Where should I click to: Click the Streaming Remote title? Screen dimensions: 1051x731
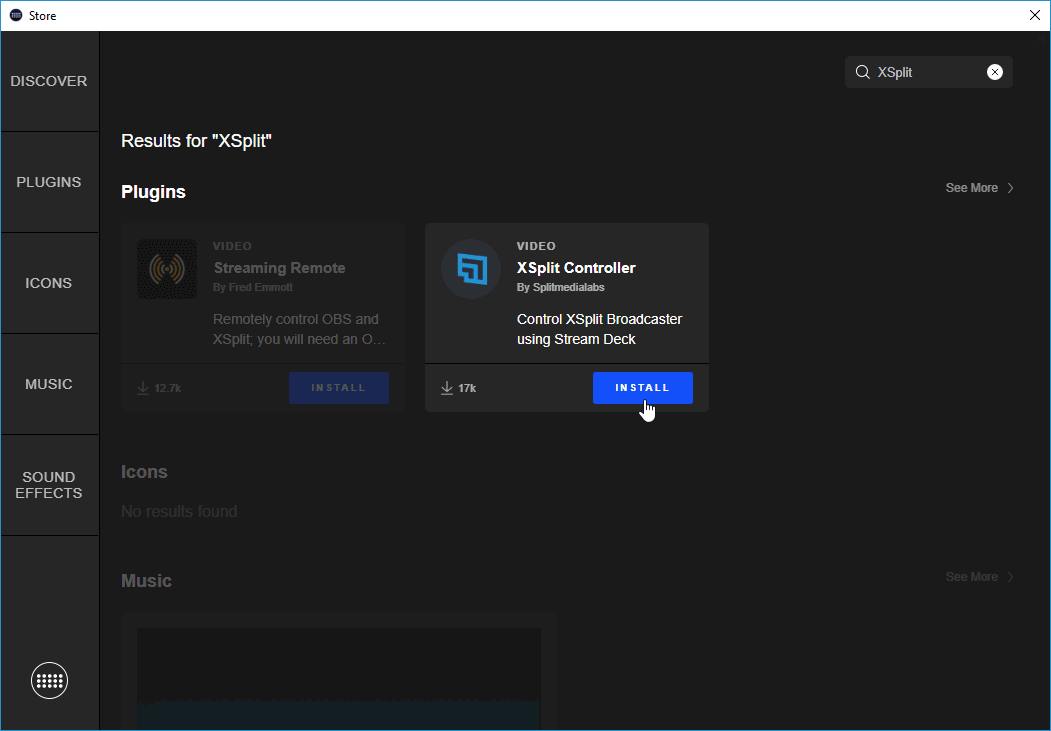point(280,268)
